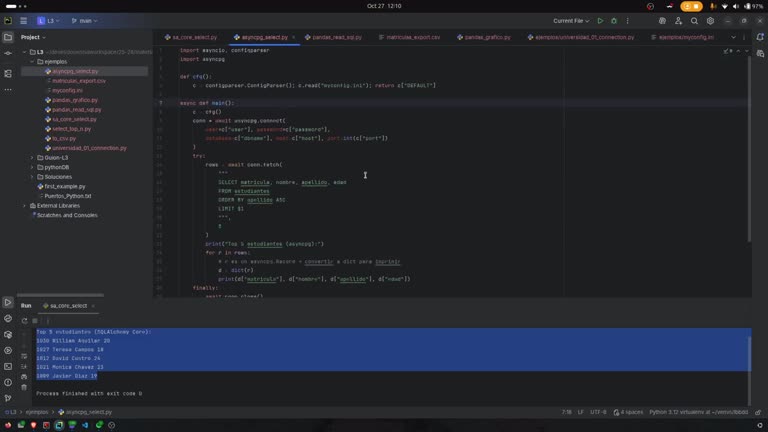Expand External Libraries node
768x432 pixels.
point(24,206)
